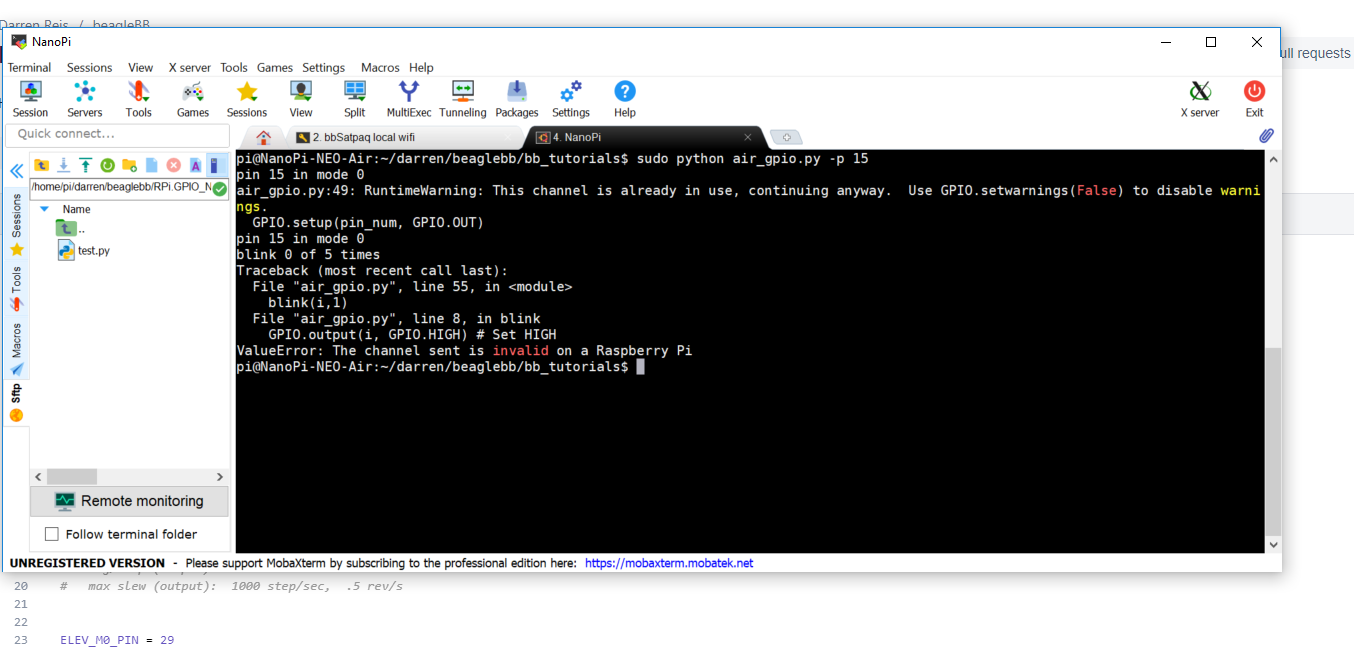Open the Macros menu
The height and width of the screenshot is (649, 1354).
tap(379, 68)
